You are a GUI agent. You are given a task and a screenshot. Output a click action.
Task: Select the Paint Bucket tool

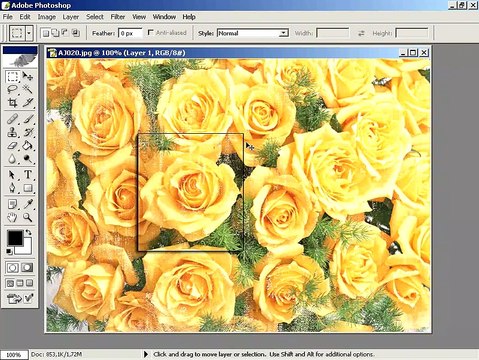28,146
